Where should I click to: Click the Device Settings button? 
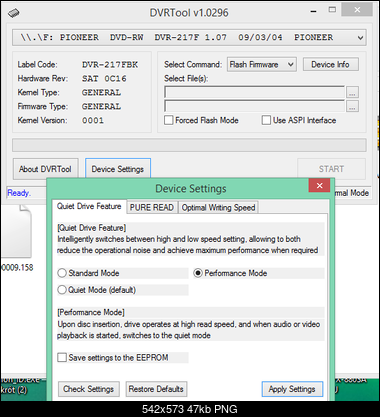[118, 169]
